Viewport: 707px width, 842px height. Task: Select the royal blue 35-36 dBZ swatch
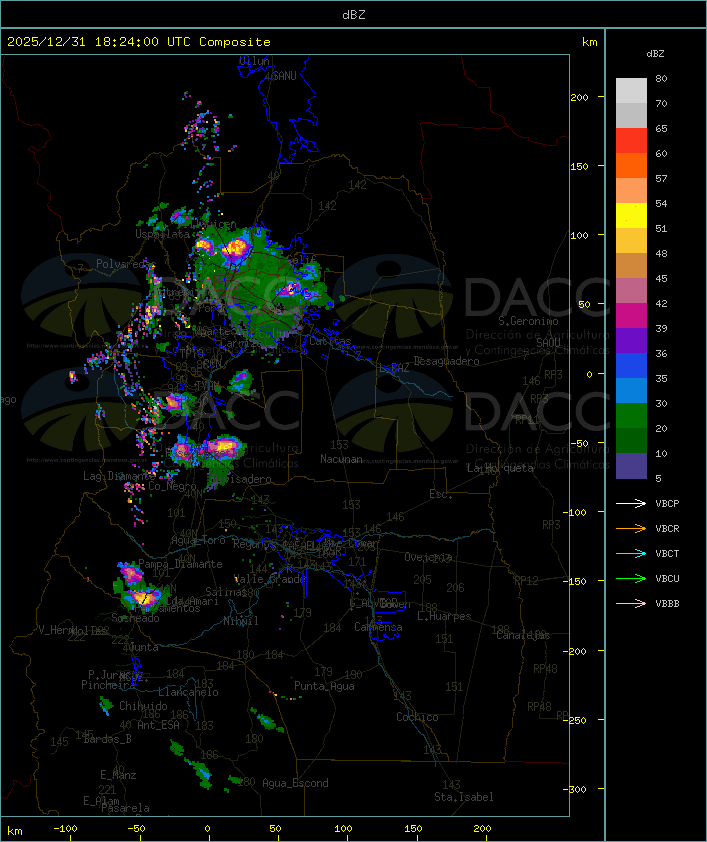pyautogui.click(x=631, y=365)
